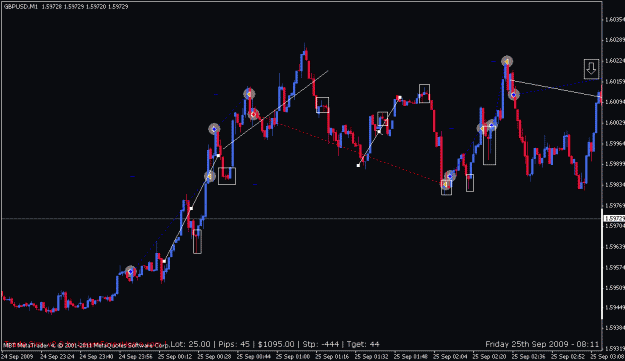This screenshot has height=361, width=625.
Task: Click the '25 Sep 01:32' time axis label
Action: point(371,356)
